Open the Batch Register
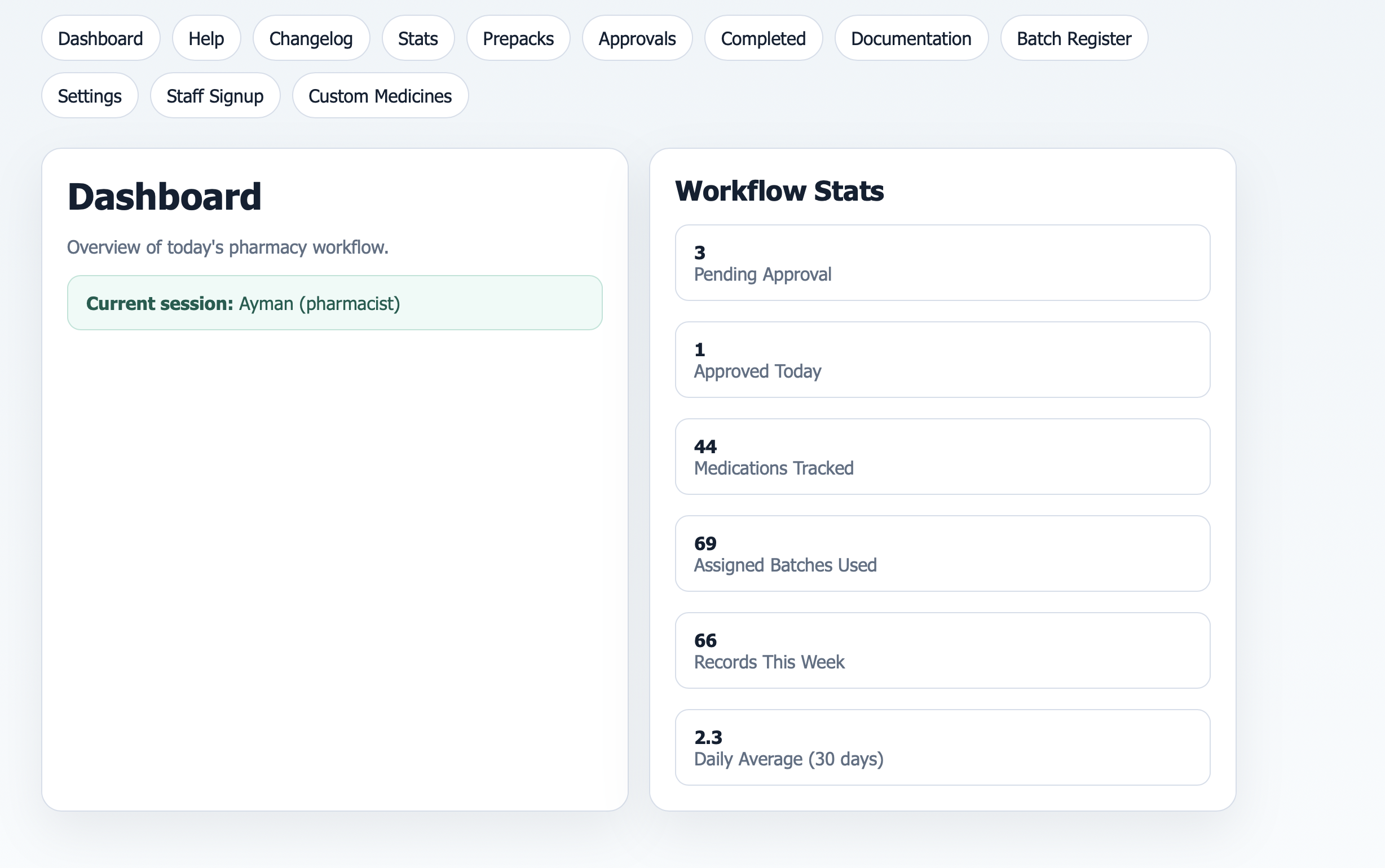Screen dimensions: 1385x868 pos(1074,38)
